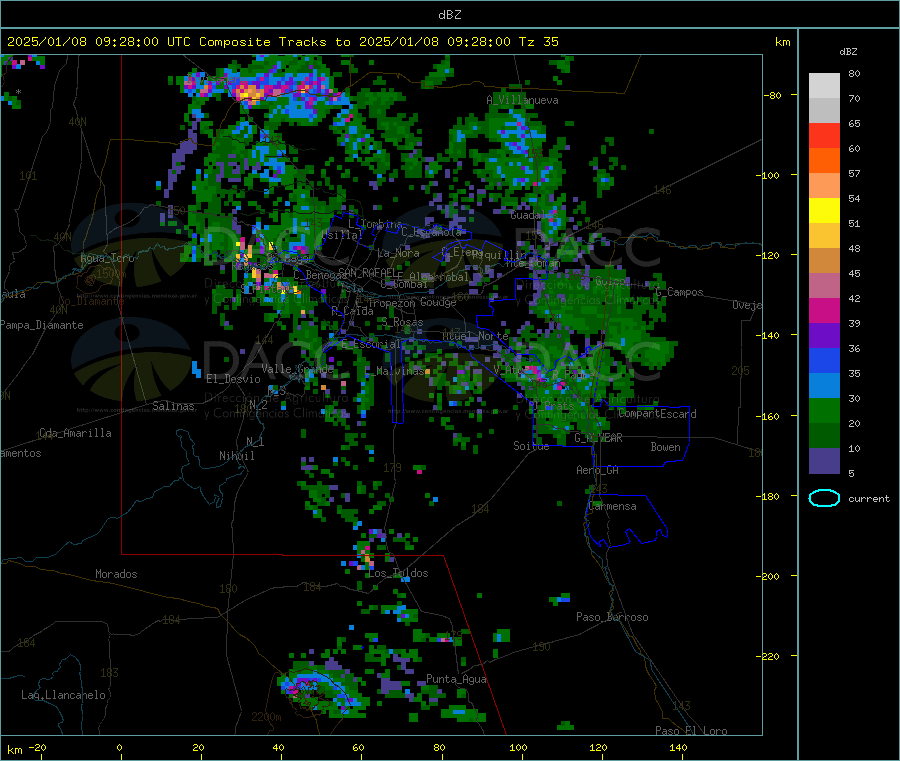Click the CompantEscard map label

click(657, 414)
